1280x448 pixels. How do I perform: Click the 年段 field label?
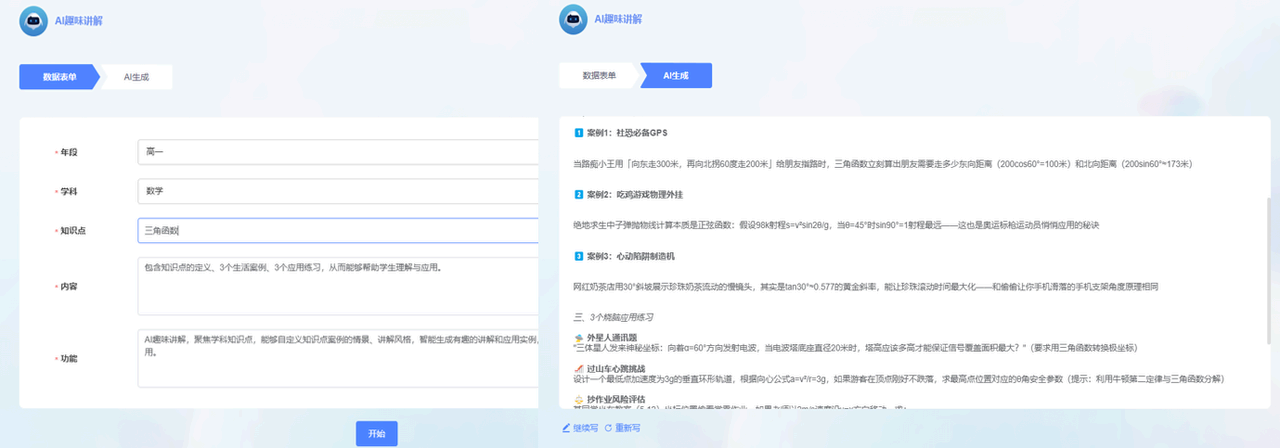(68, 152)
